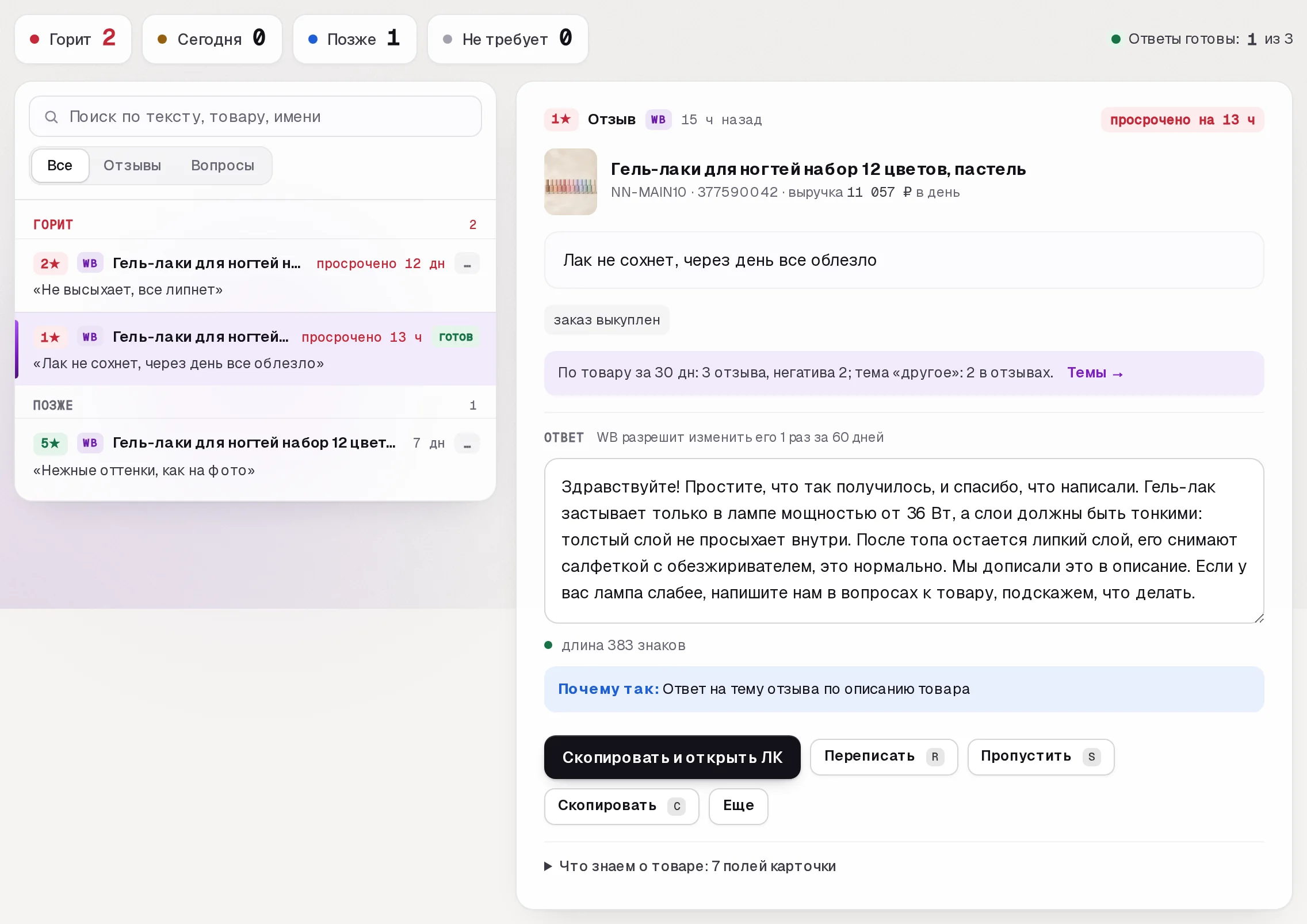Collapse the ПОЗЖЕ group header

(255, 405)
